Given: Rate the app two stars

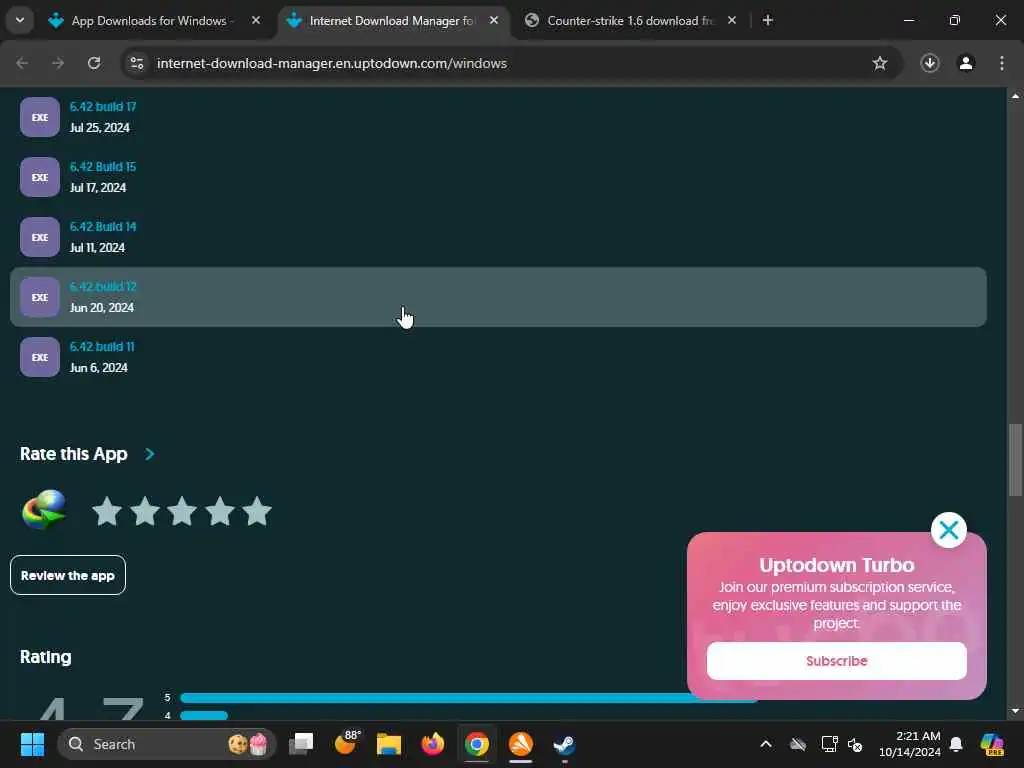Looking at the screenshot, I should coord(145,511).
